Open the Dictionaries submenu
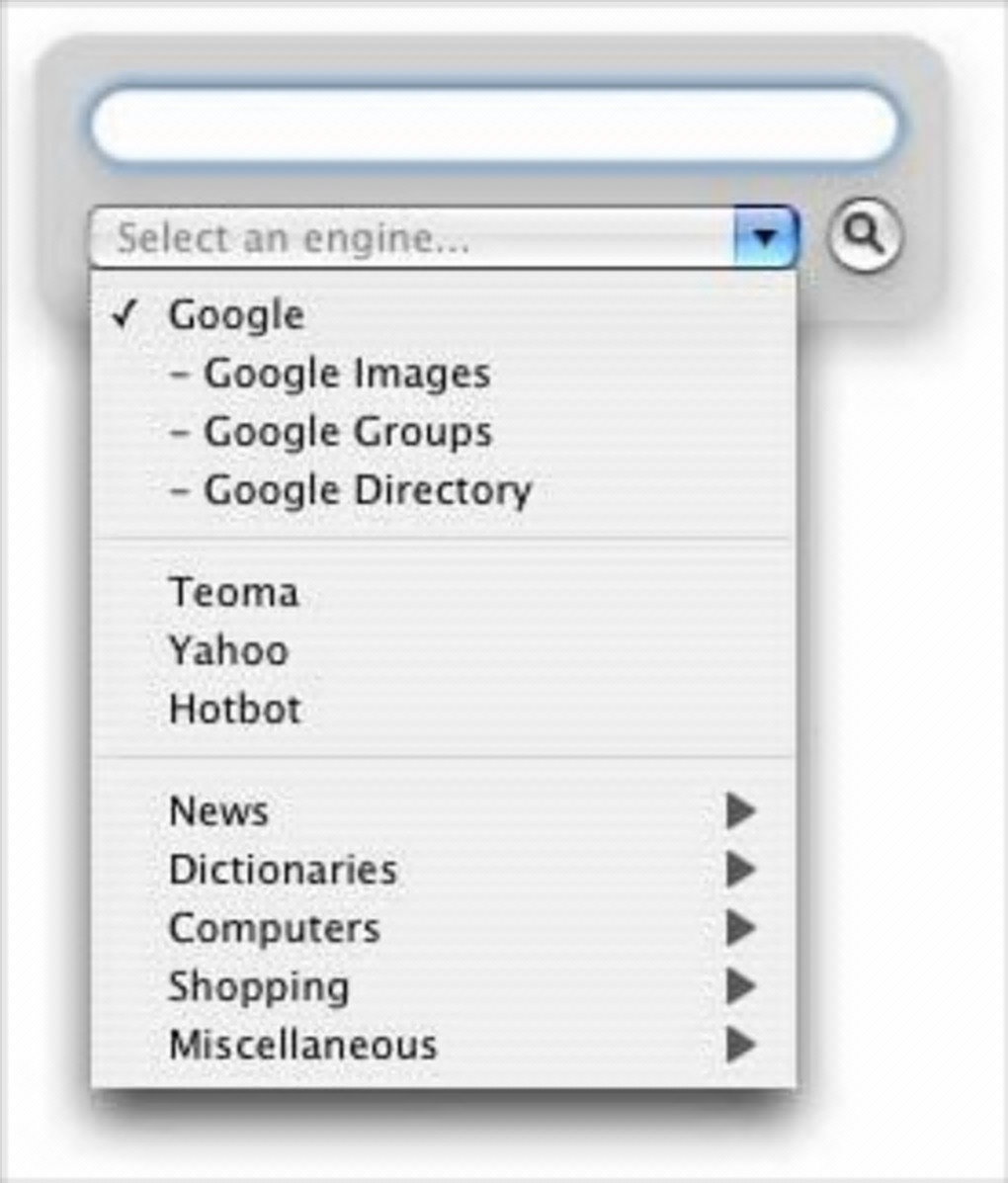Image resolution: width=1008 pixels, height=1183 pixels. (283, 870)
